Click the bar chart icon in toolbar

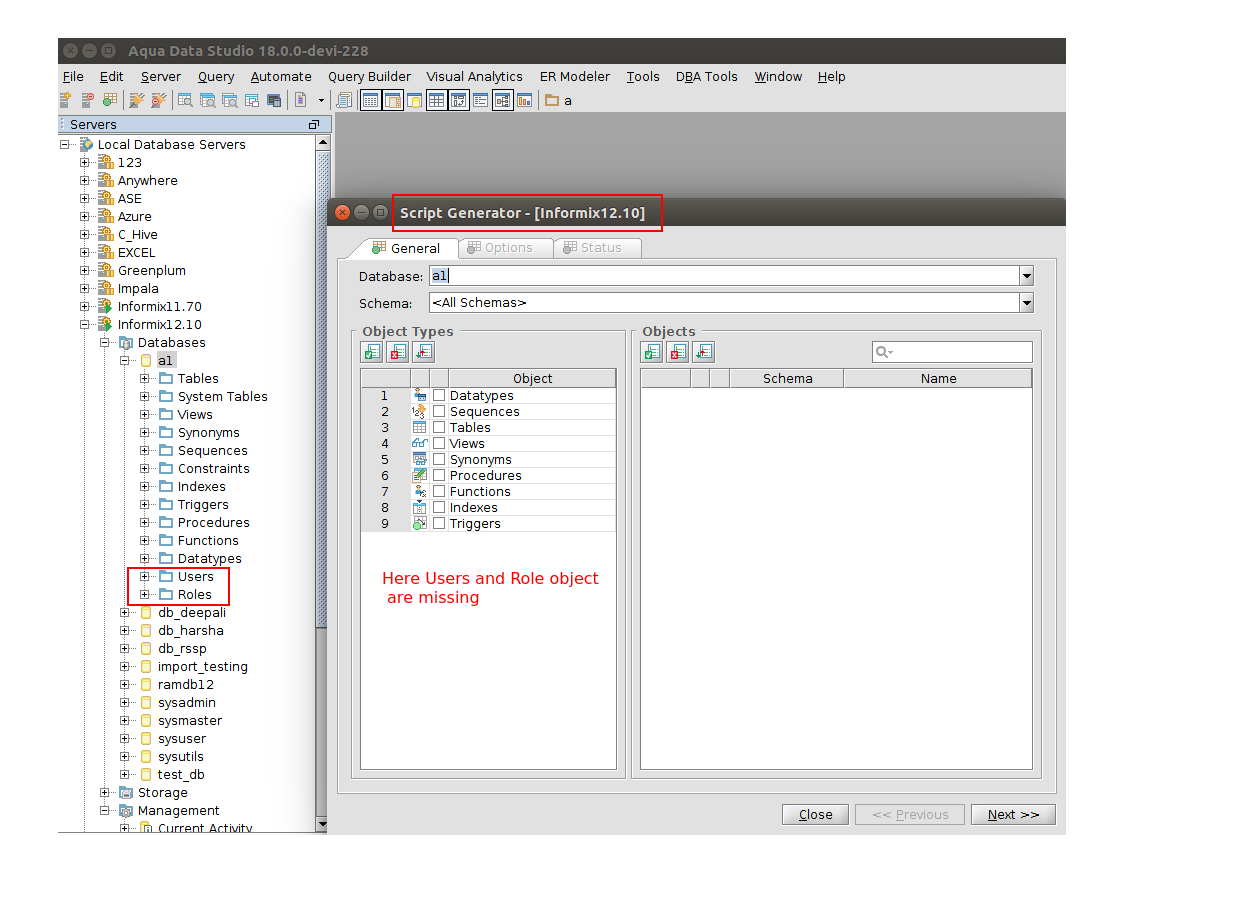[x=524, y=100]
